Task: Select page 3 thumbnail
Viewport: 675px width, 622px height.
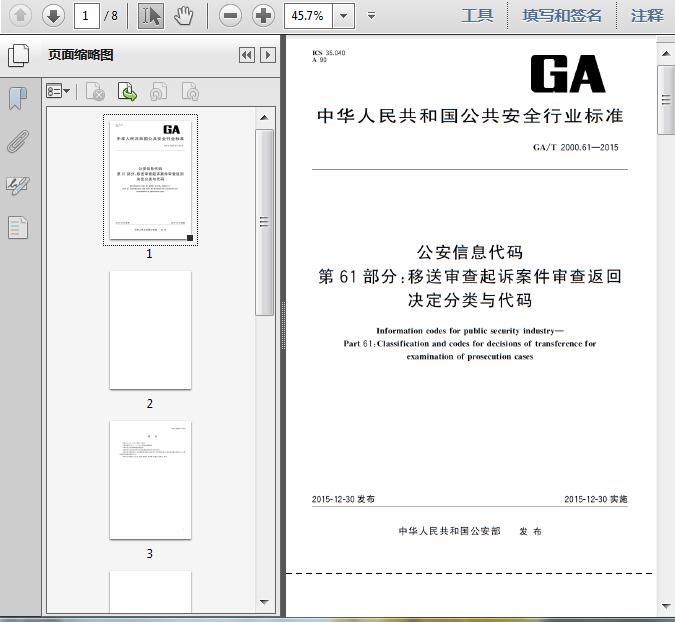Action: click(150, 480)
